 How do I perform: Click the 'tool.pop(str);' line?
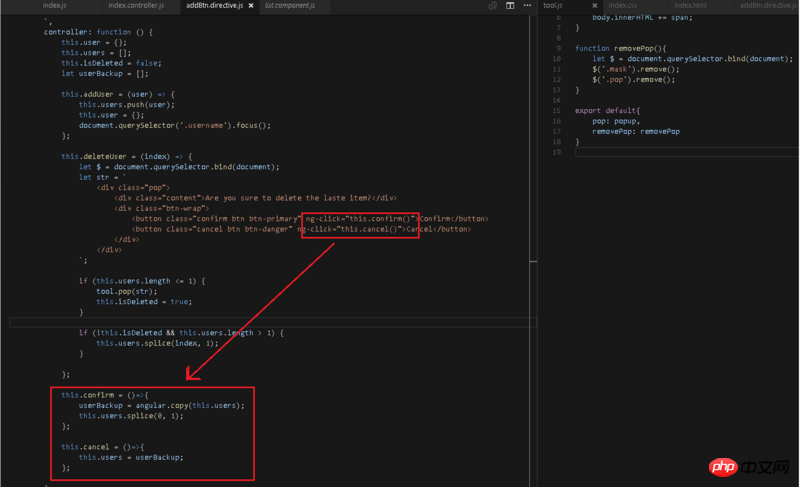127,292
